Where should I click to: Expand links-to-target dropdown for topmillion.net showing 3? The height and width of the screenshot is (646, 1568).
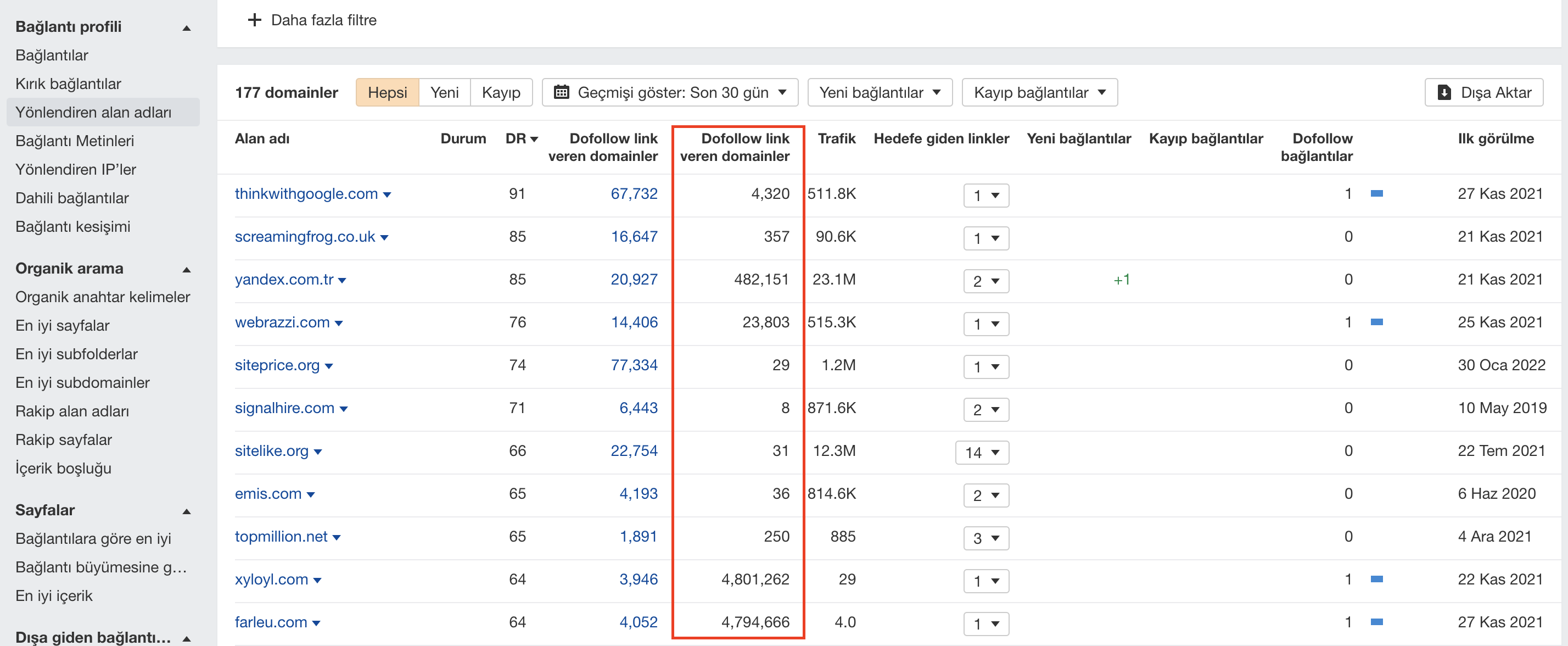[986, 538]
